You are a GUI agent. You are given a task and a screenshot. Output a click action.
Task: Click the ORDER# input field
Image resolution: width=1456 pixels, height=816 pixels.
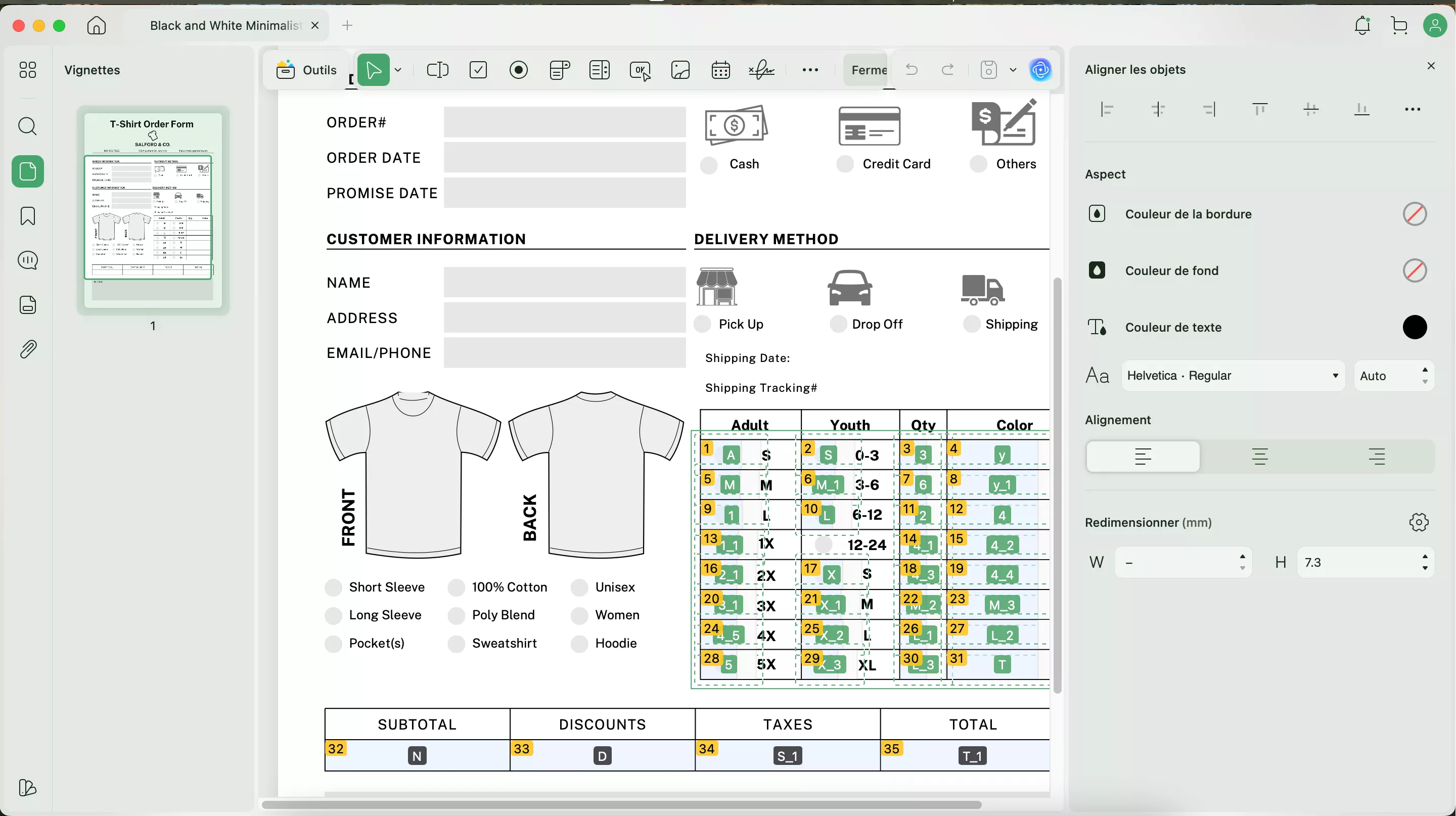564,123
